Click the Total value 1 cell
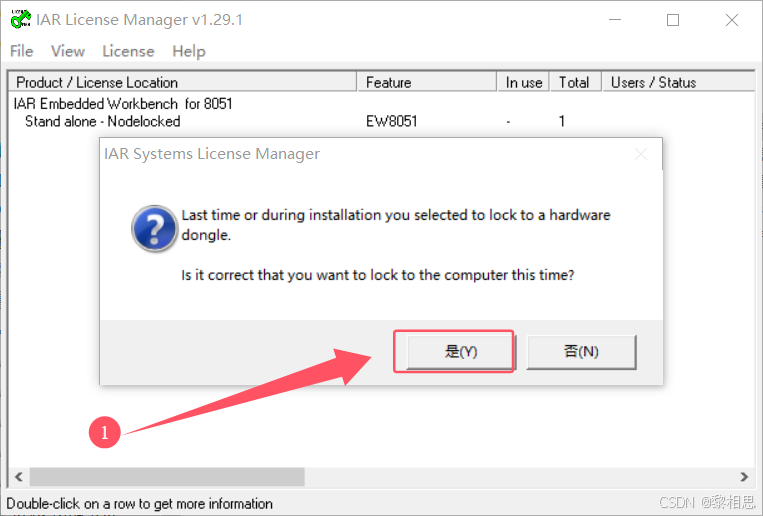Screen dimensions: 763x516 click(562, 121)
